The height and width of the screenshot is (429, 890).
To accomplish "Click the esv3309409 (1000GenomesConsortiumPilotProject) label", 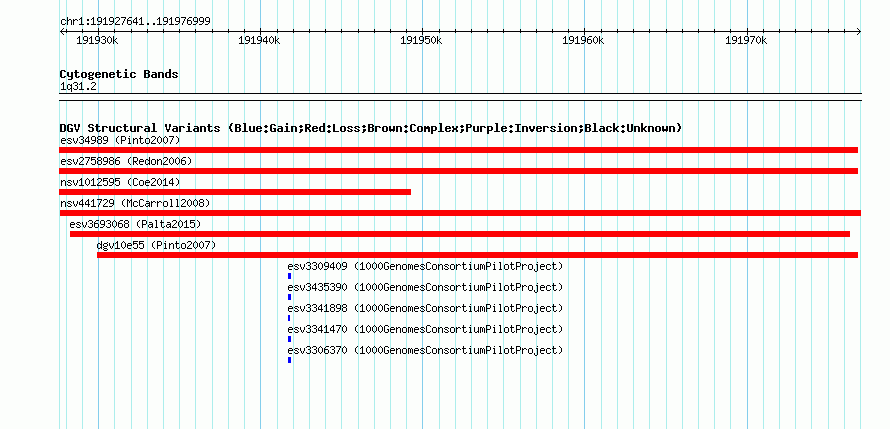I will [x=425, y=266].
